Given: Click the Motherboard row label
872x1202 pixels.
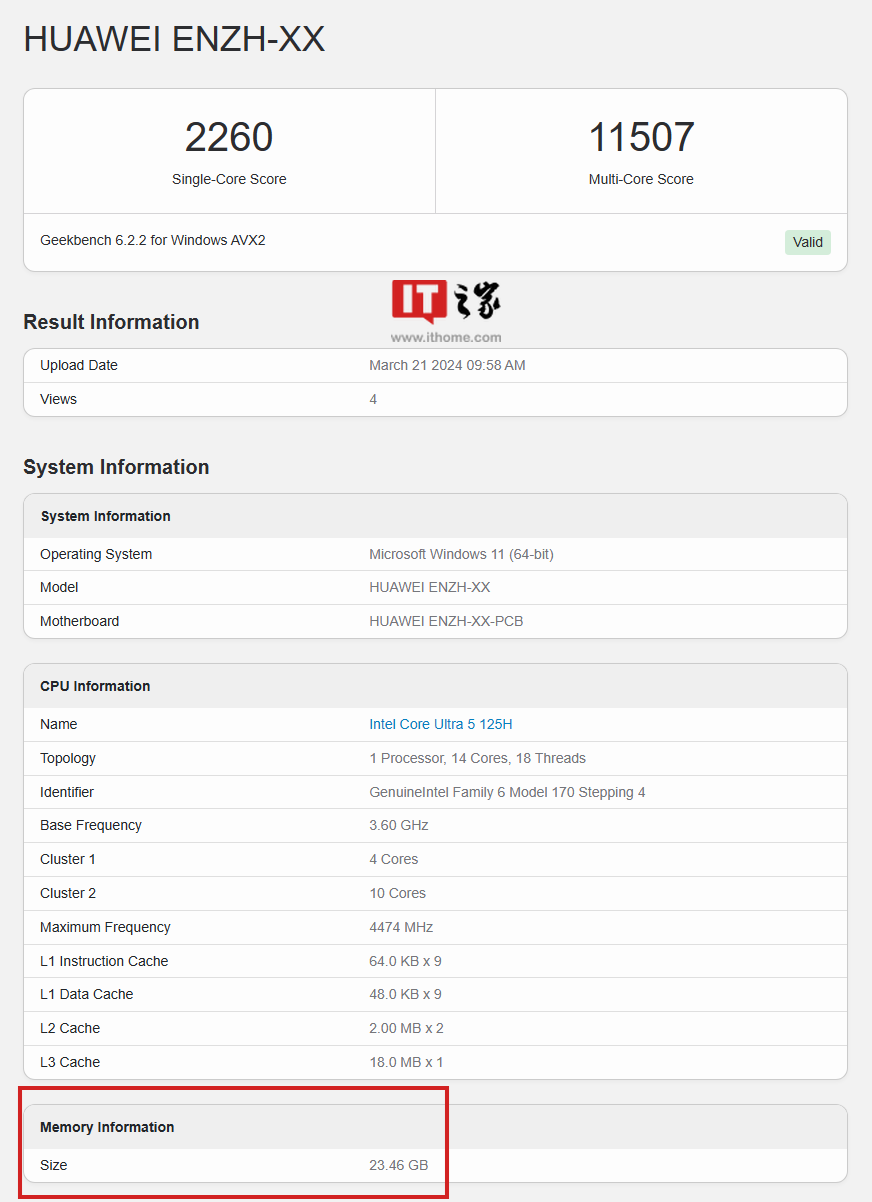Looking at the screenshot, I should (79, 621).
